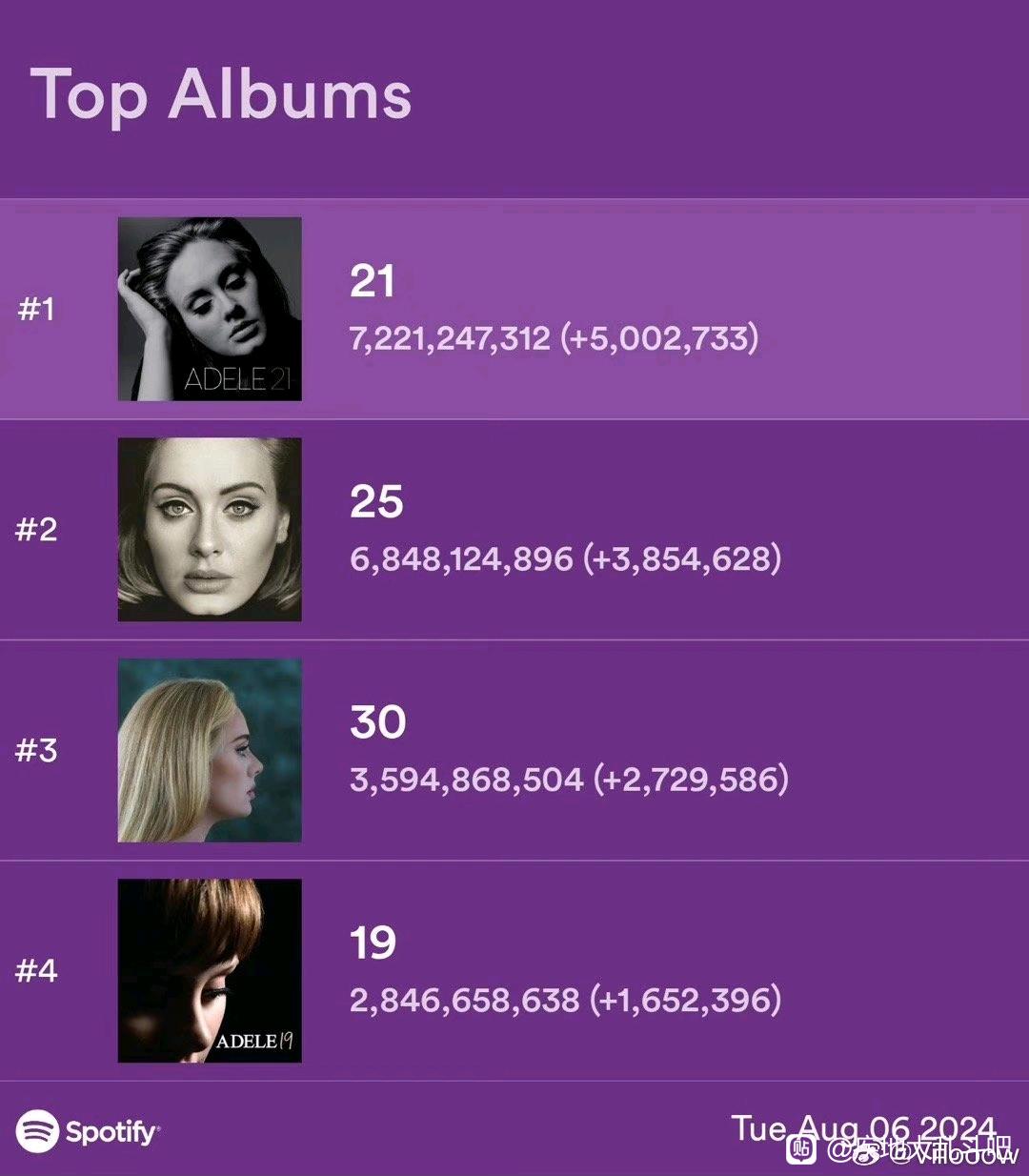Click the Tue Aug 06 2024 date
Viewport: 1029px width, 1176px height.
pos(863,1129)
